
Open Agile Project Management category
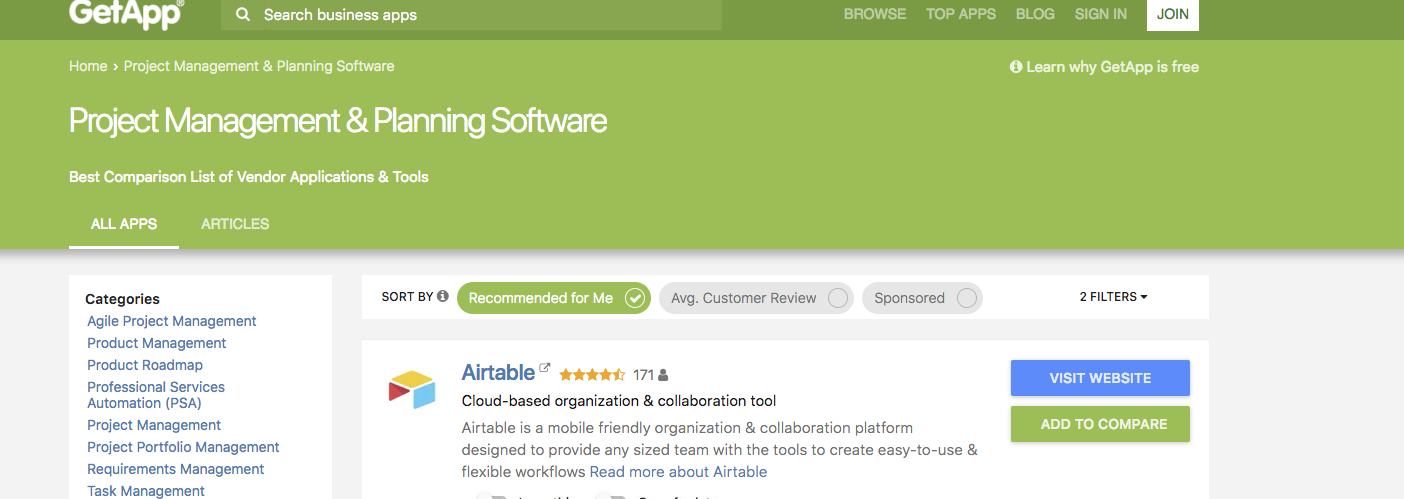[x=172, y=321]
